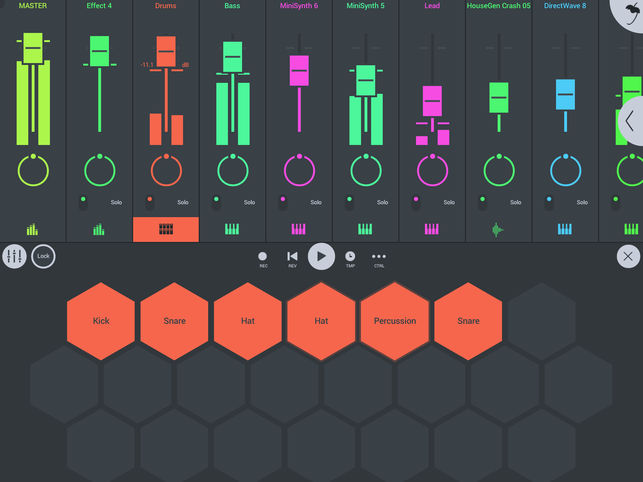Collapse the side panel with the chevron
The height and width of the screenshot is (482, 643).
[x=632, y=121]
